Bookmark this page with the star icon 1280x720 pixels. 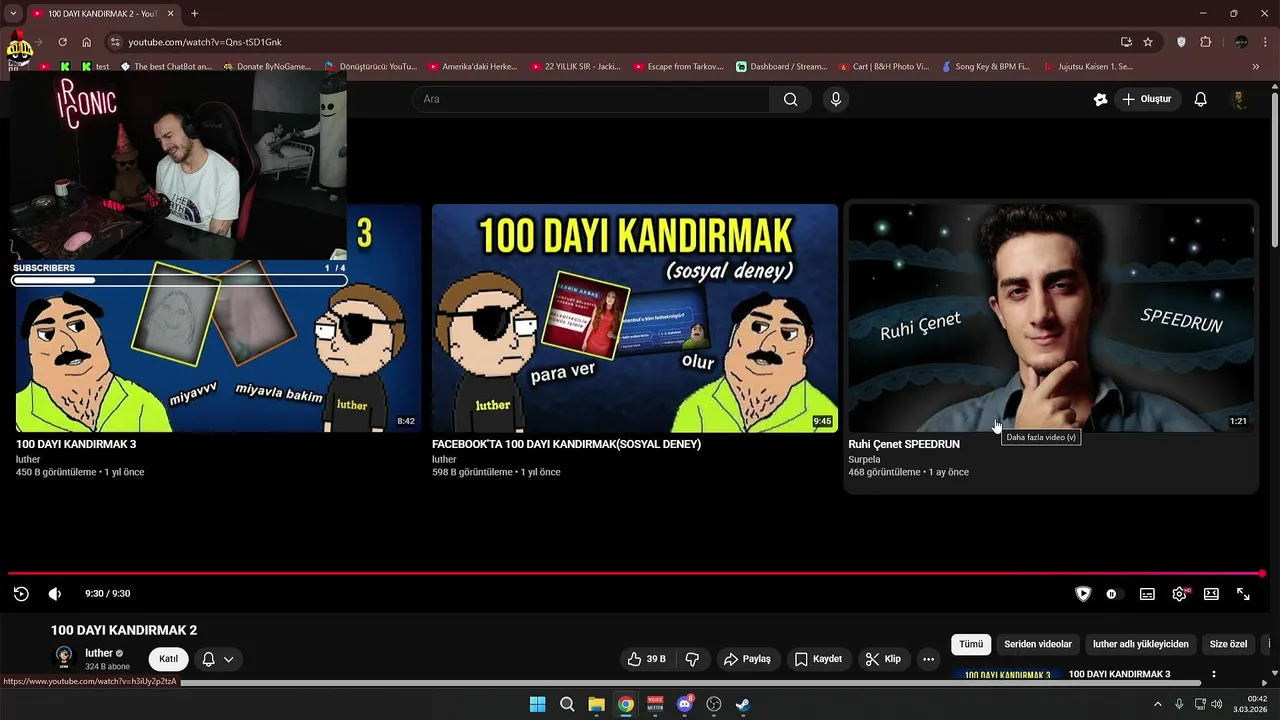pyautogui.click(x=1148, y=42)
